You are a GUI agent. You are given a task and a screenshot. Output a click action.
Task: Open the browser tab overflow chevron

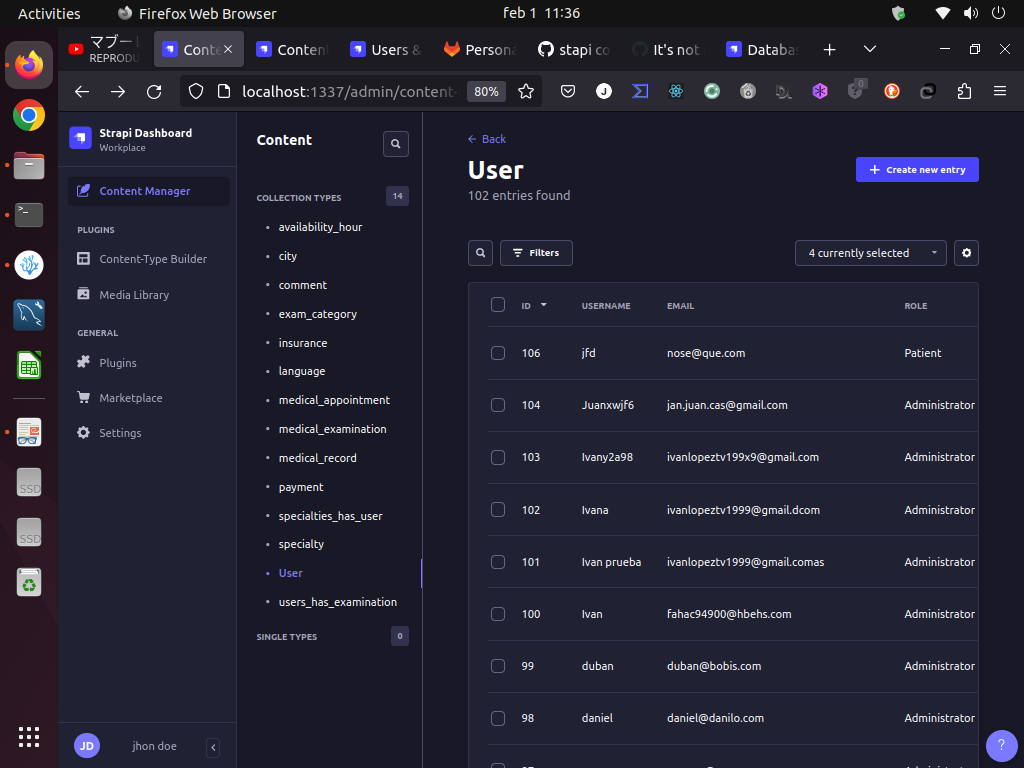pyautogui.click(x=869, y=48)
